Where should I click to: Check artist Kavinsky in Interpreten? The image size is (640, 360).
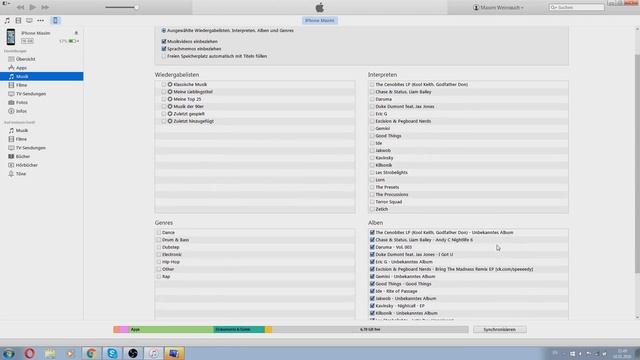[372, 158]
